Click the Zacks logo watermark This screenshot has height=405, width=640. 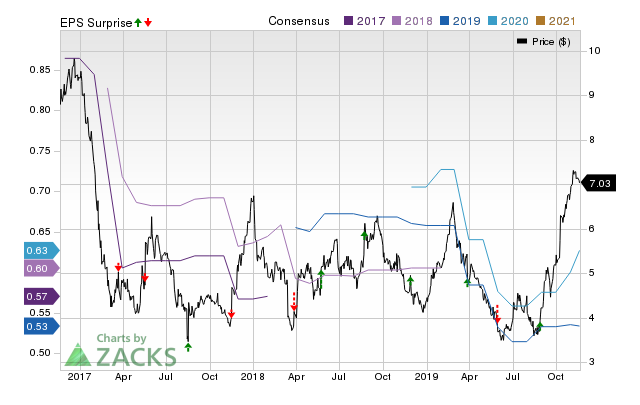[x=121, y=353]
